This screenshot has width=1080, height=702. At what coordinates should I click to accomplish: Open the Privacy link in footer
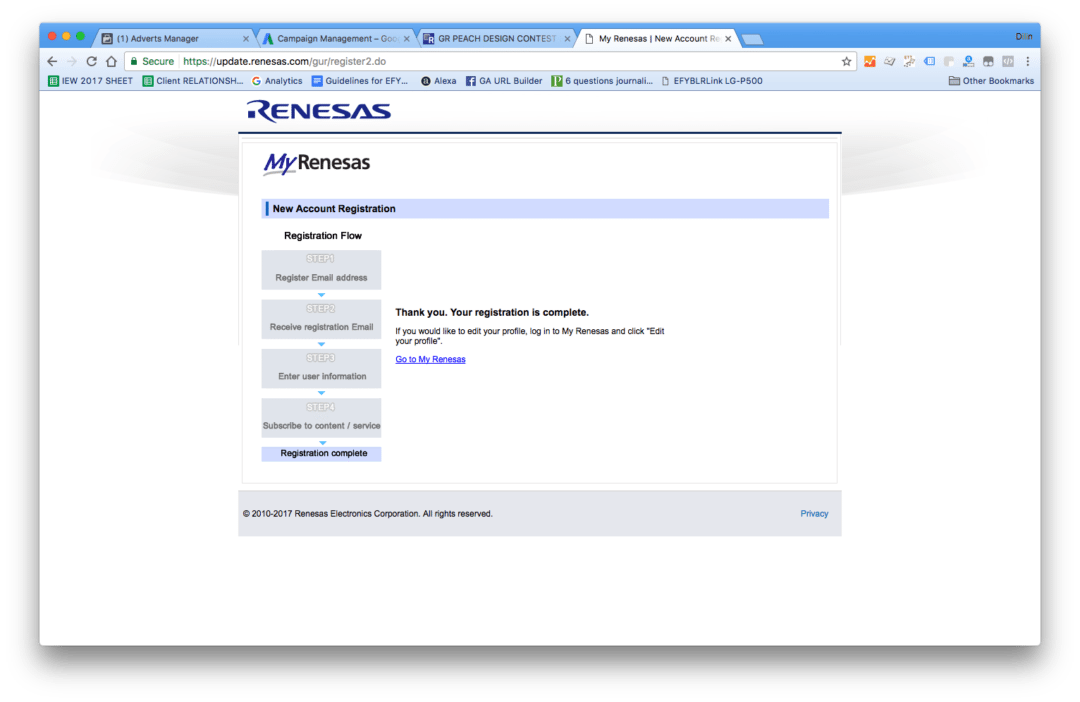[x=814, y=514]
